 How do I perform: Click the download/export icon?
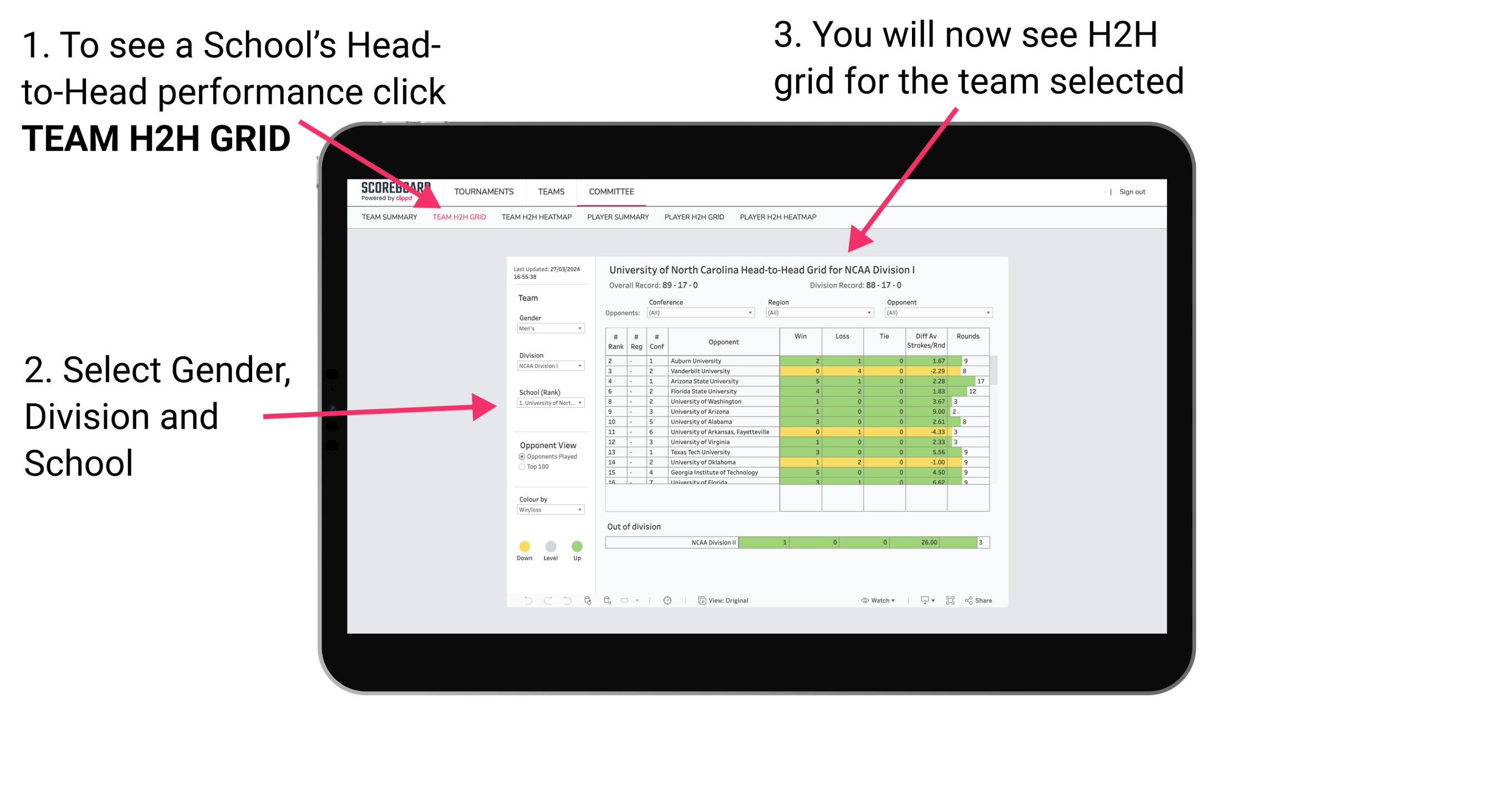click(x=922, y=600)
